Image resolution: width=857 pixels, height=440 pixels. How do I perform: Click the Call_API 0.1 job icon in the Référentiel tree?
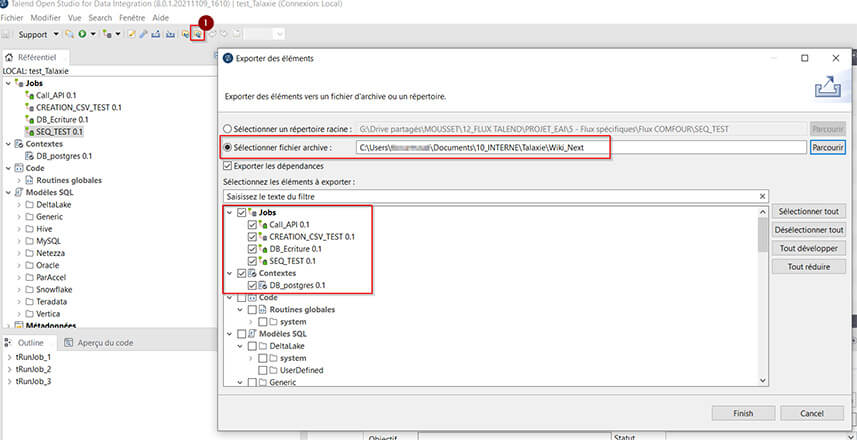click(x=30, y=96)
